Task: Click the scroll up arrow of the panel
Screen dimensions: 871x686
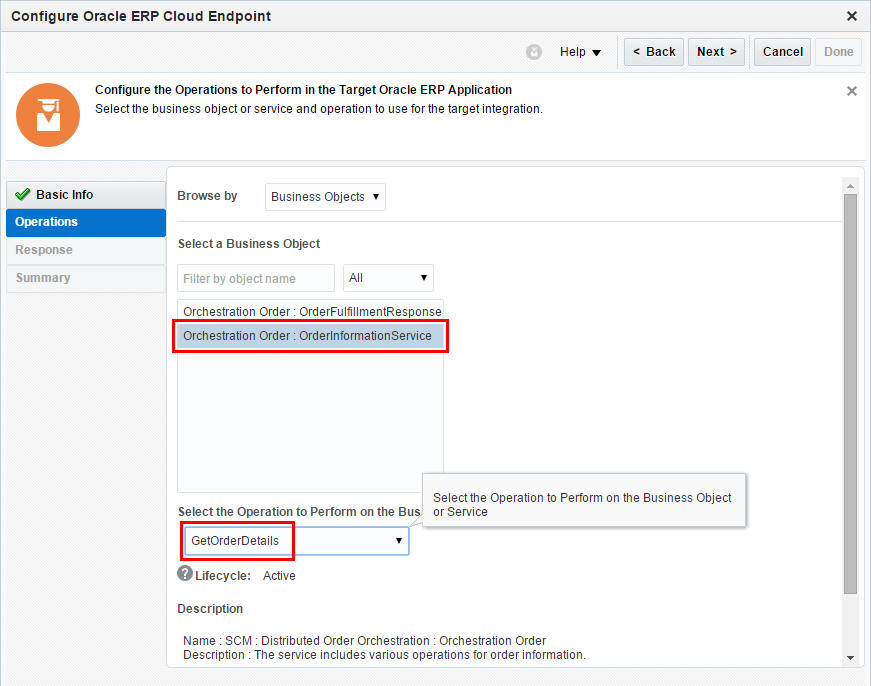Action: click(x=850, y=186)
